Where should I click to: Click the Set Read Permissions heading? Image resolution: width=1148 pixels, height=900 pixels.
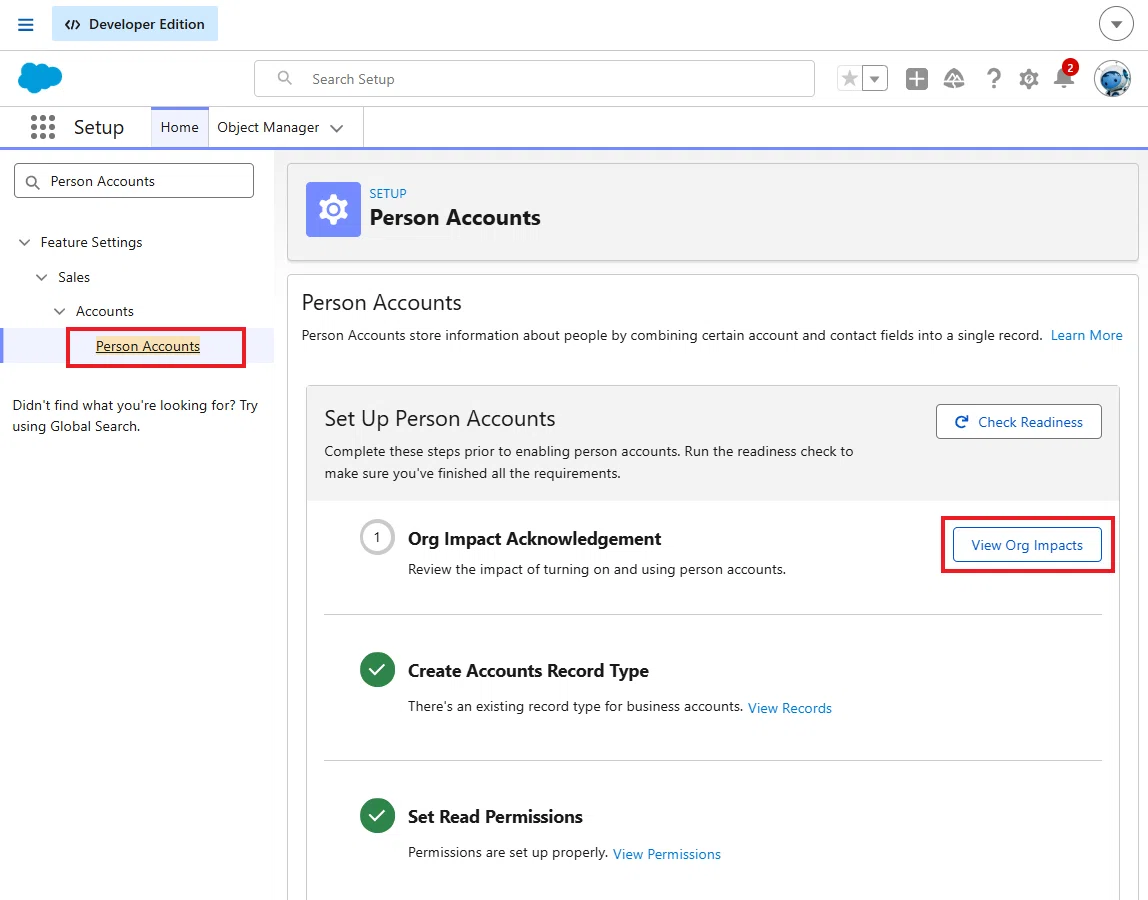coord(495,817)
